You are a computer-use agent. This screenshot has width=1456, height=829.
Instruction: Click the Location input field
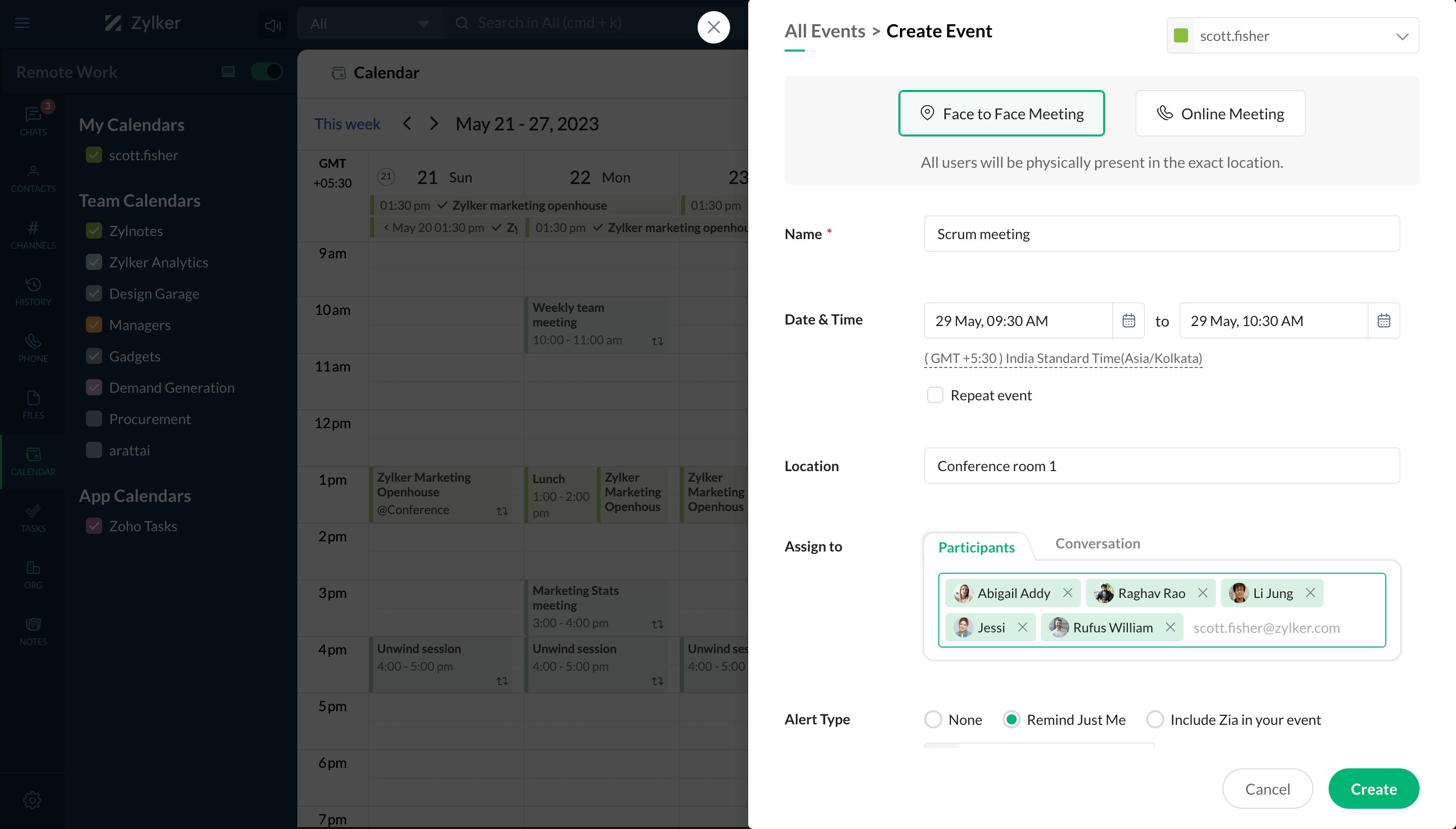tap(1162, 466)
